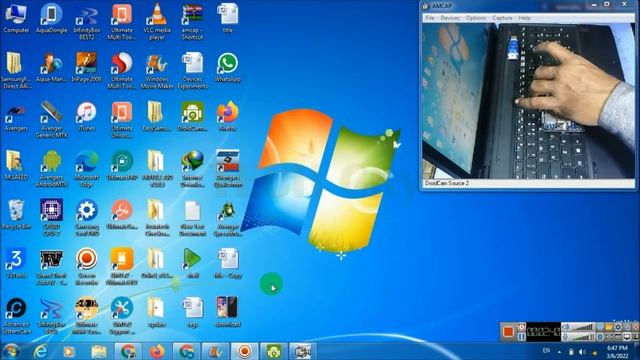Open the Recycle Bin
Screen dimensions: 640x360
[x=16, y=214]
